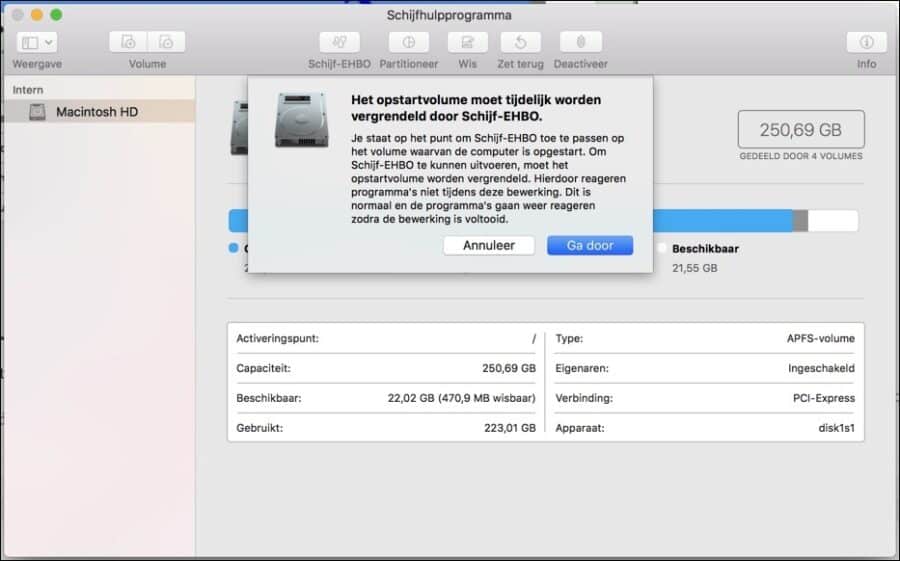The height and width of the screenshot is (561, 900).
Task: Click the Schijfhulpprogramma window title
Action: pyautogui.click(x=449, y=15)
